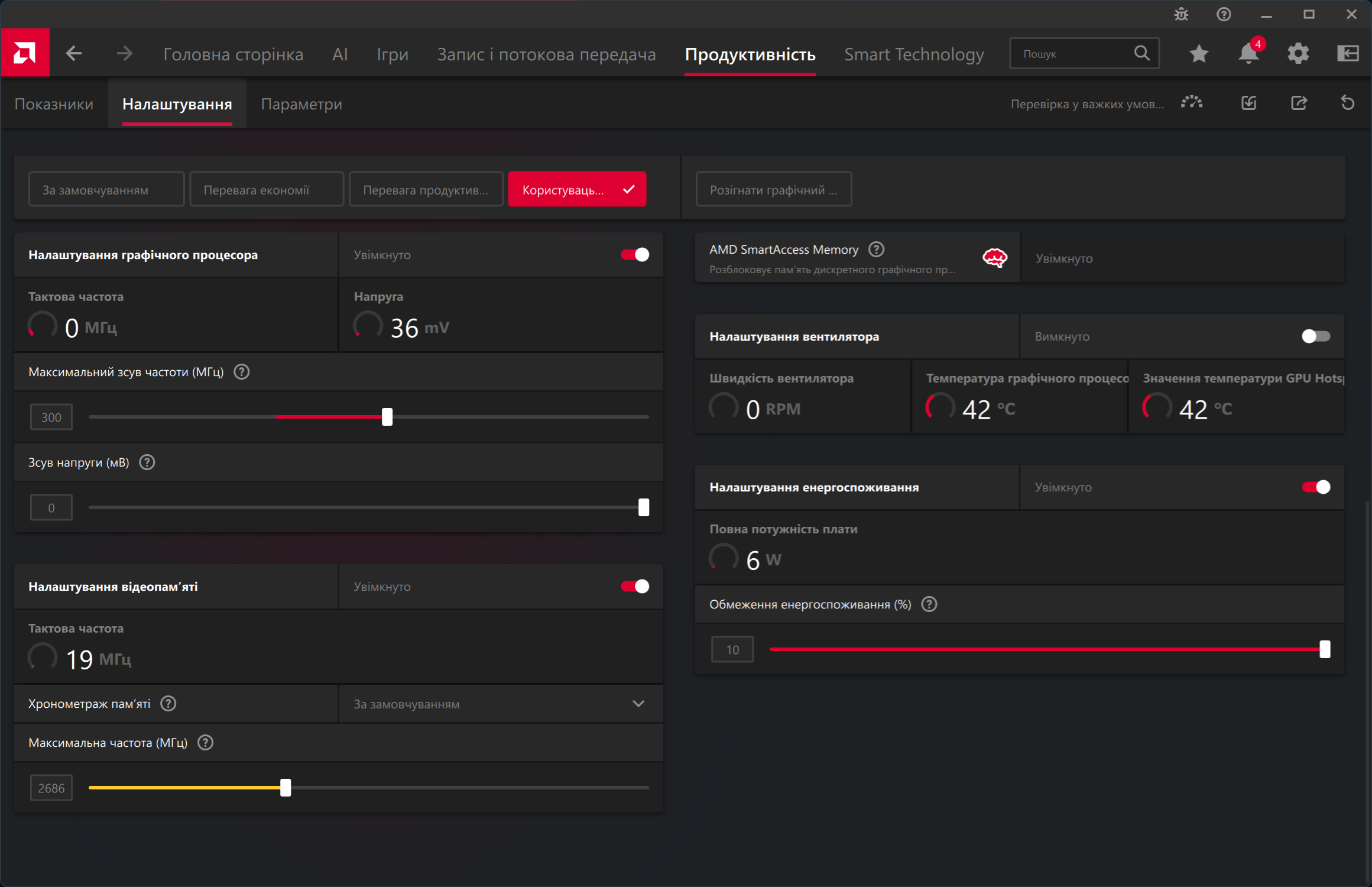The image size is (1372, 887).
Task: Open help for Максимальна частота (МГц)
Action: pos(205,743)
